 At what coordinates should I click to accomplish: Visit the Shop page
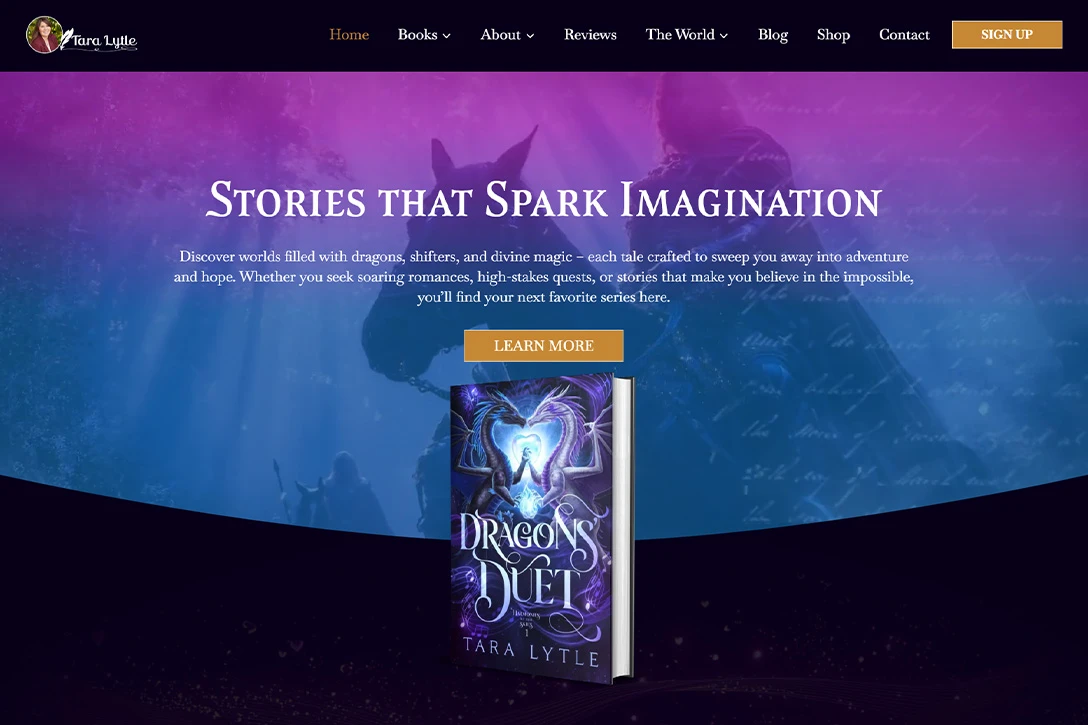coord(833,35)
